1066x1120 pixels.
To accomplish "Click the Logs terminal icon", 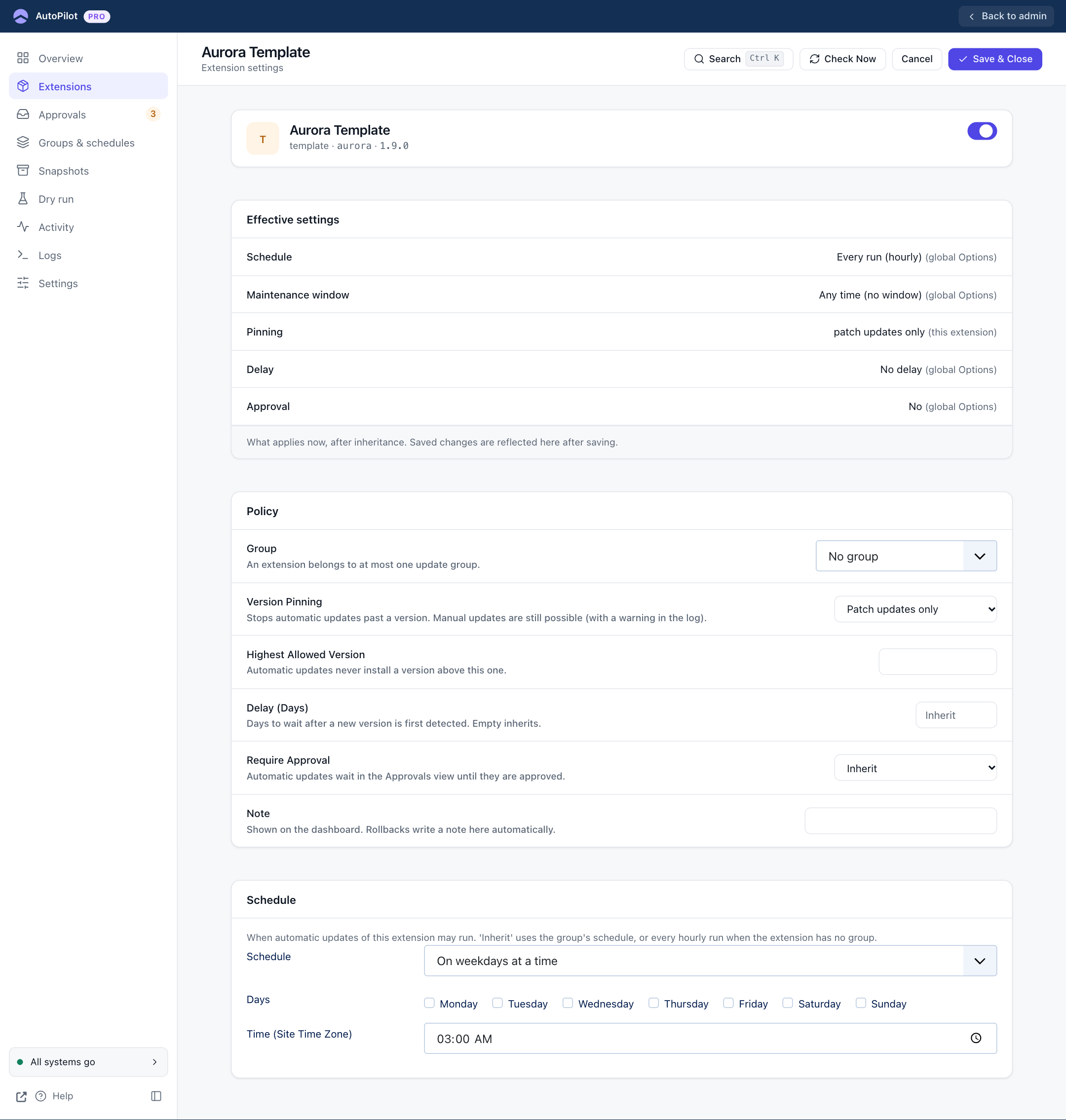I will point(23,255).
